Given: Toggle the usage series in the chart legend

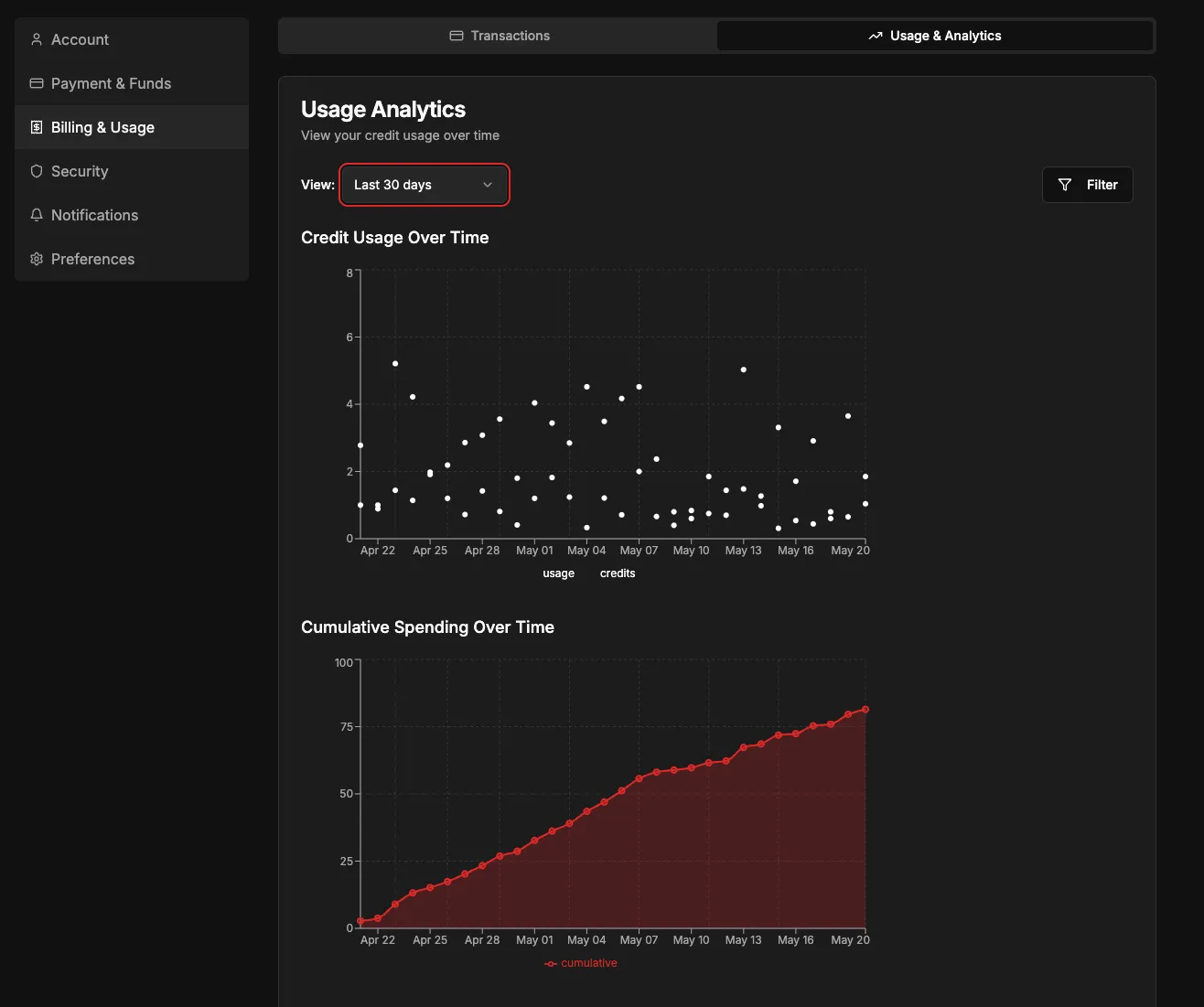Looking at the screenshot, I should pyautogui.click(x=558, y=573).
